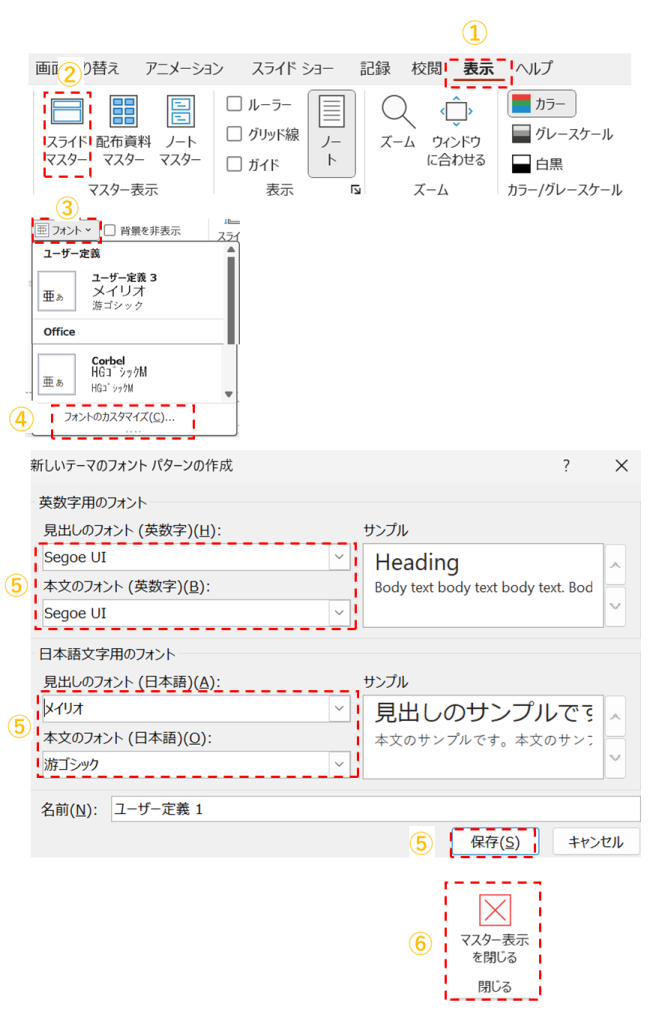Click the Name (名前) text field
This screenshot has height=1024, width=653.
pyautogui.click(x=374, y=808)
